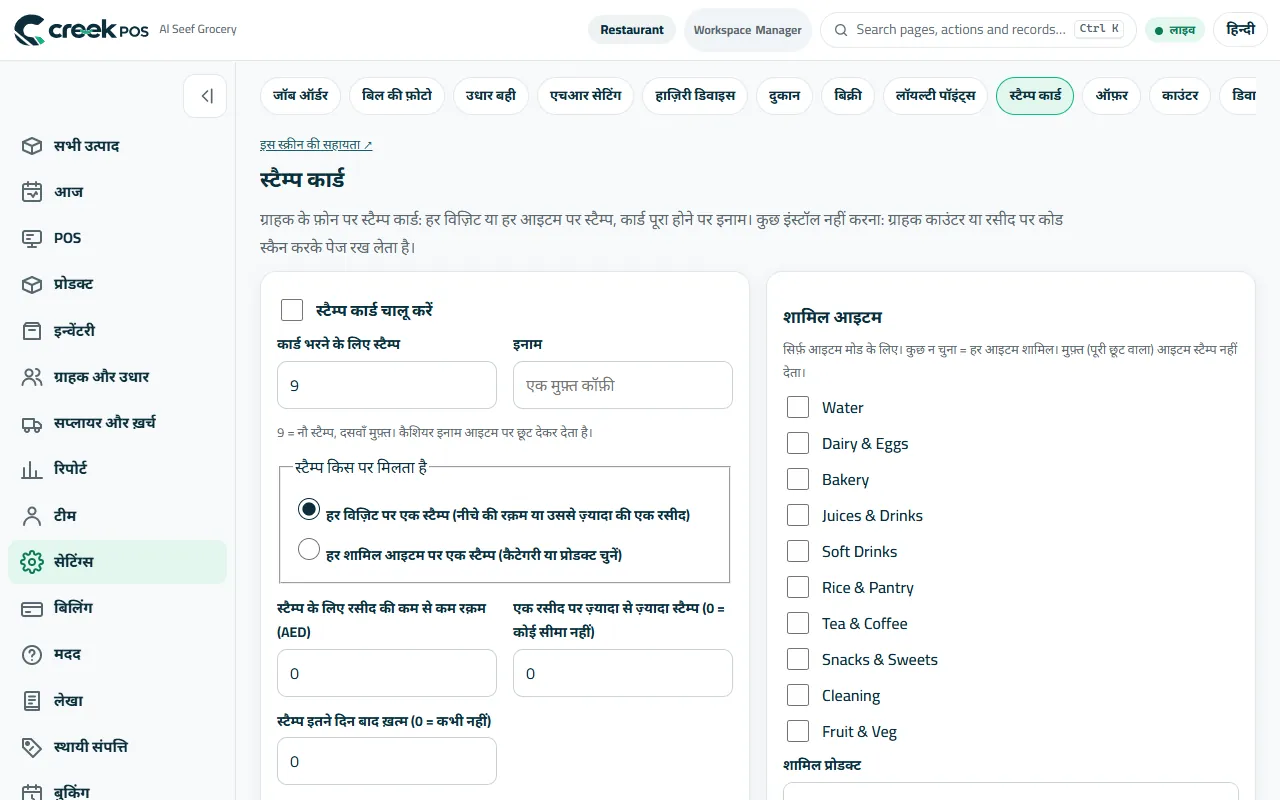Click the Restaurant button
Screen dimensions: 1280x800
pyautogui.click(x=632, y=30)
